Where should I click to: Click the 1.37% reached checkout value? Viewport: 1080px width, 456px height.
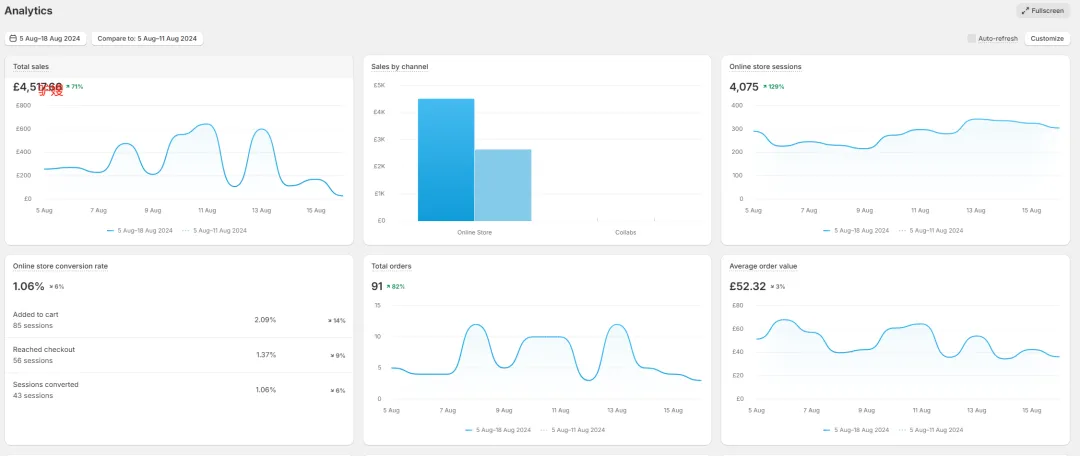coord(266,355)
